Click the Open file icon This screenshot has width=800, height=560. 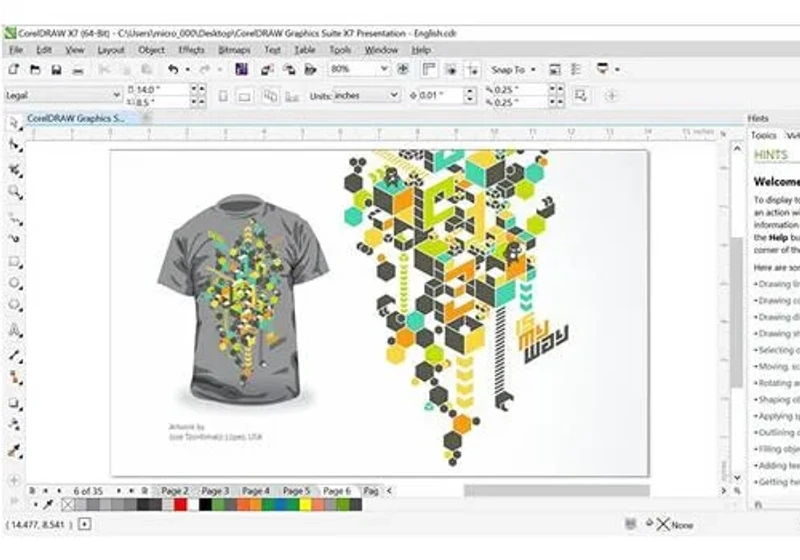click(35, 69)
